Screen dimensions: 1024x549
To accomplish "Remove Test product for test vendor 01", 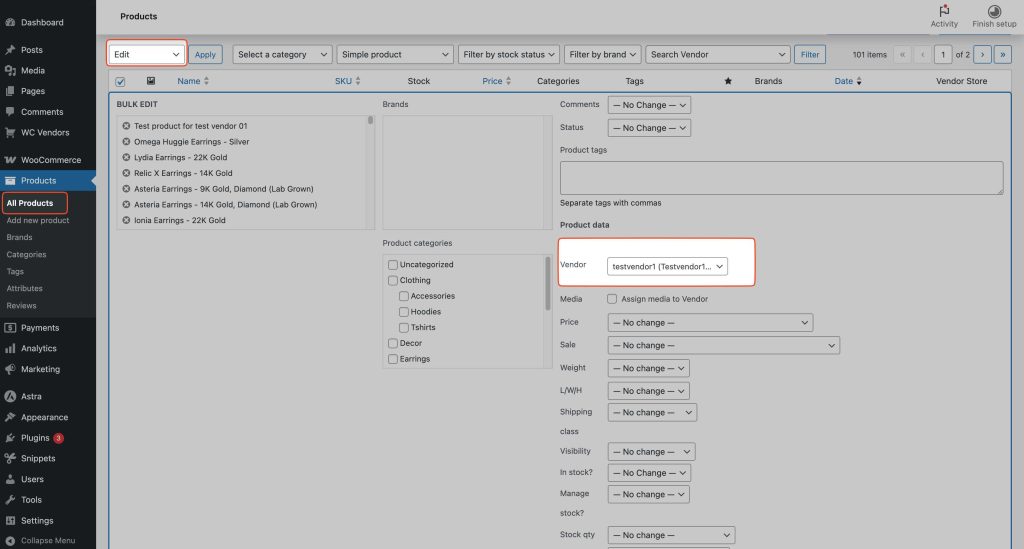I will click(x=126, y=126).
